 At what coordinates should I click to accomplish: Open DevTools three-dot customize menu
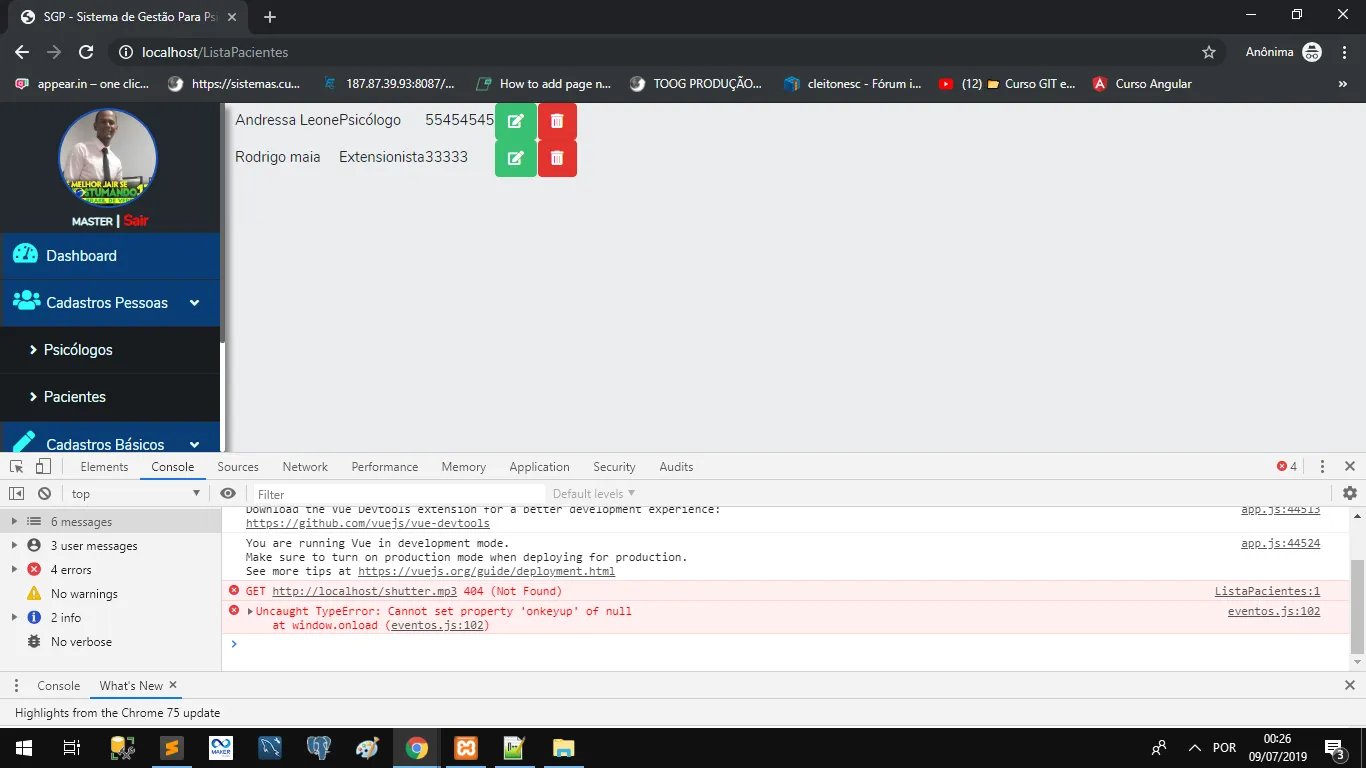pos(1322,466)
